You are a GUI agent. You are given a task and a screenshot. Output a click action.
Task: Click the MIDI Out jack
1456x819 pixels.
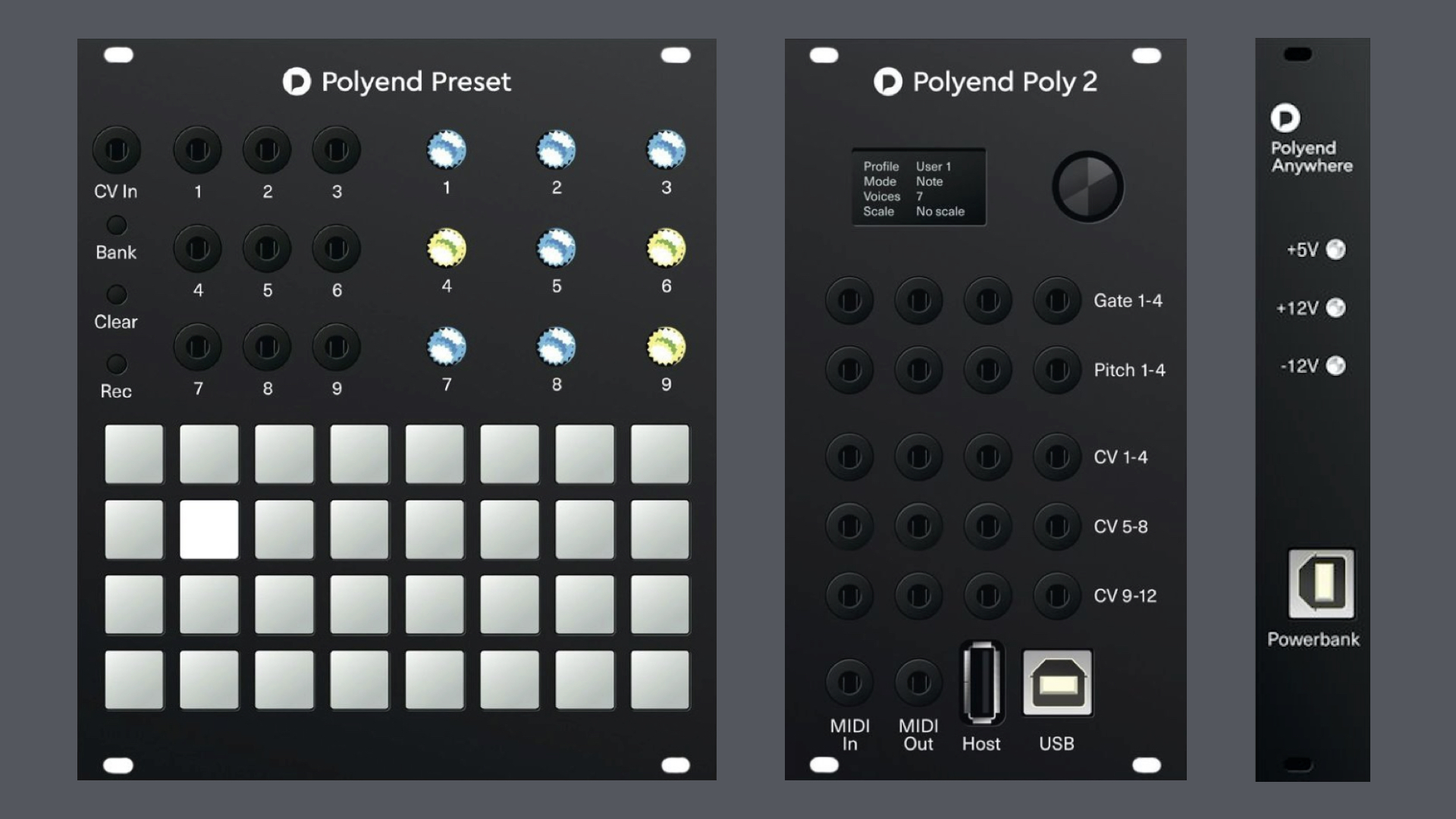coord(918,682)
